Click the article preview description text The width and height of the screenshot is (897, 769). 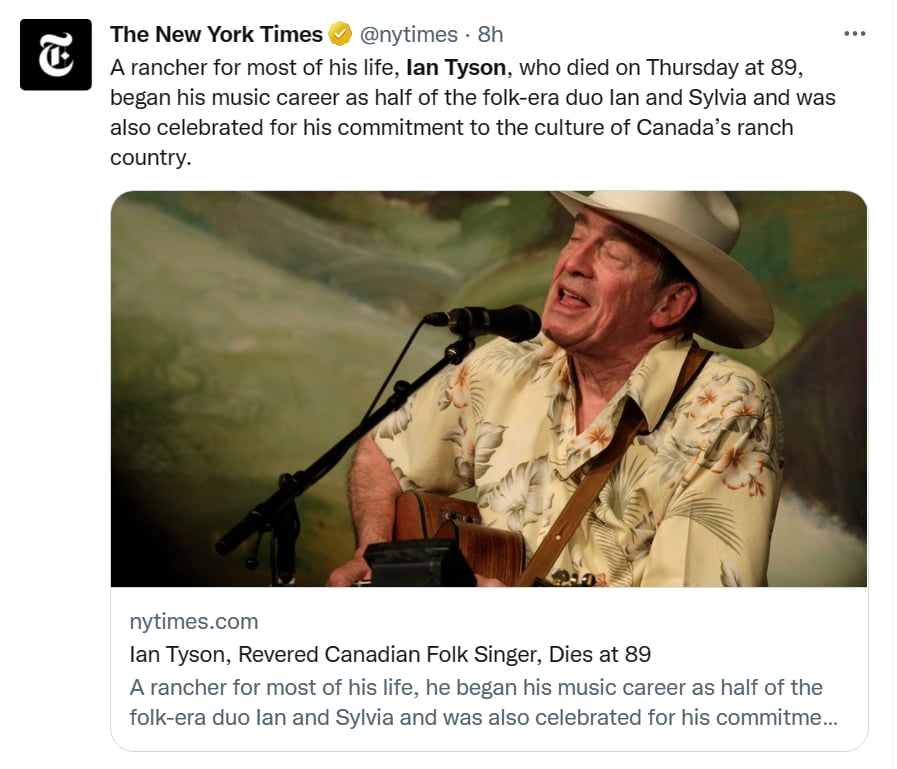tap(483, 702)
